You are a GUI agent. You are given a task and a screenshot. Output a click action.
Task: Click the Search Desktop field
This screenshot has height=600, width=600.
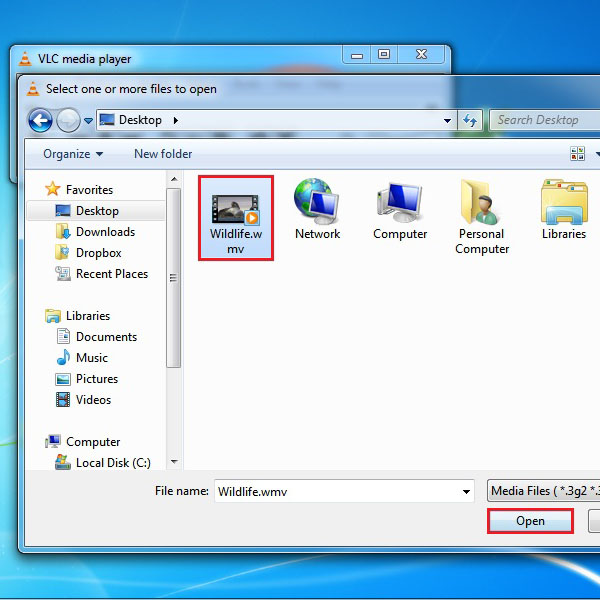(545, 120)
